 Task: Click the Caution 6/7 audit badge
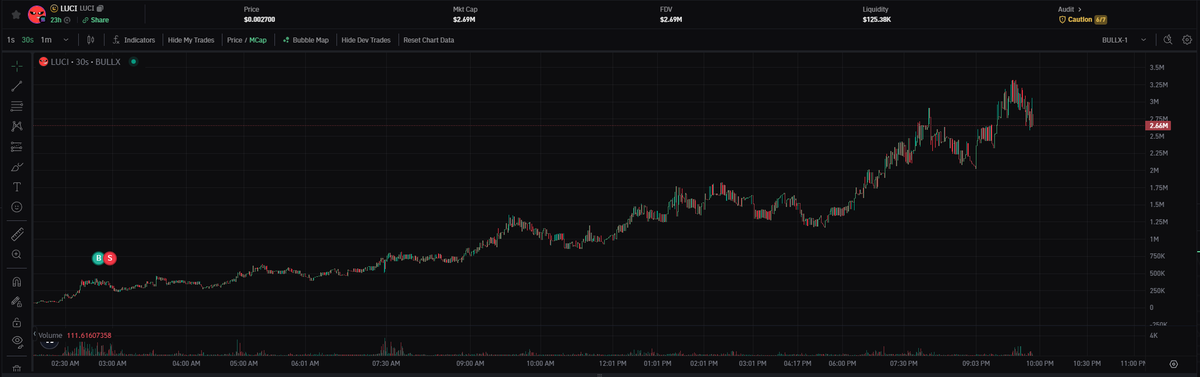(x=1082, y=19)
